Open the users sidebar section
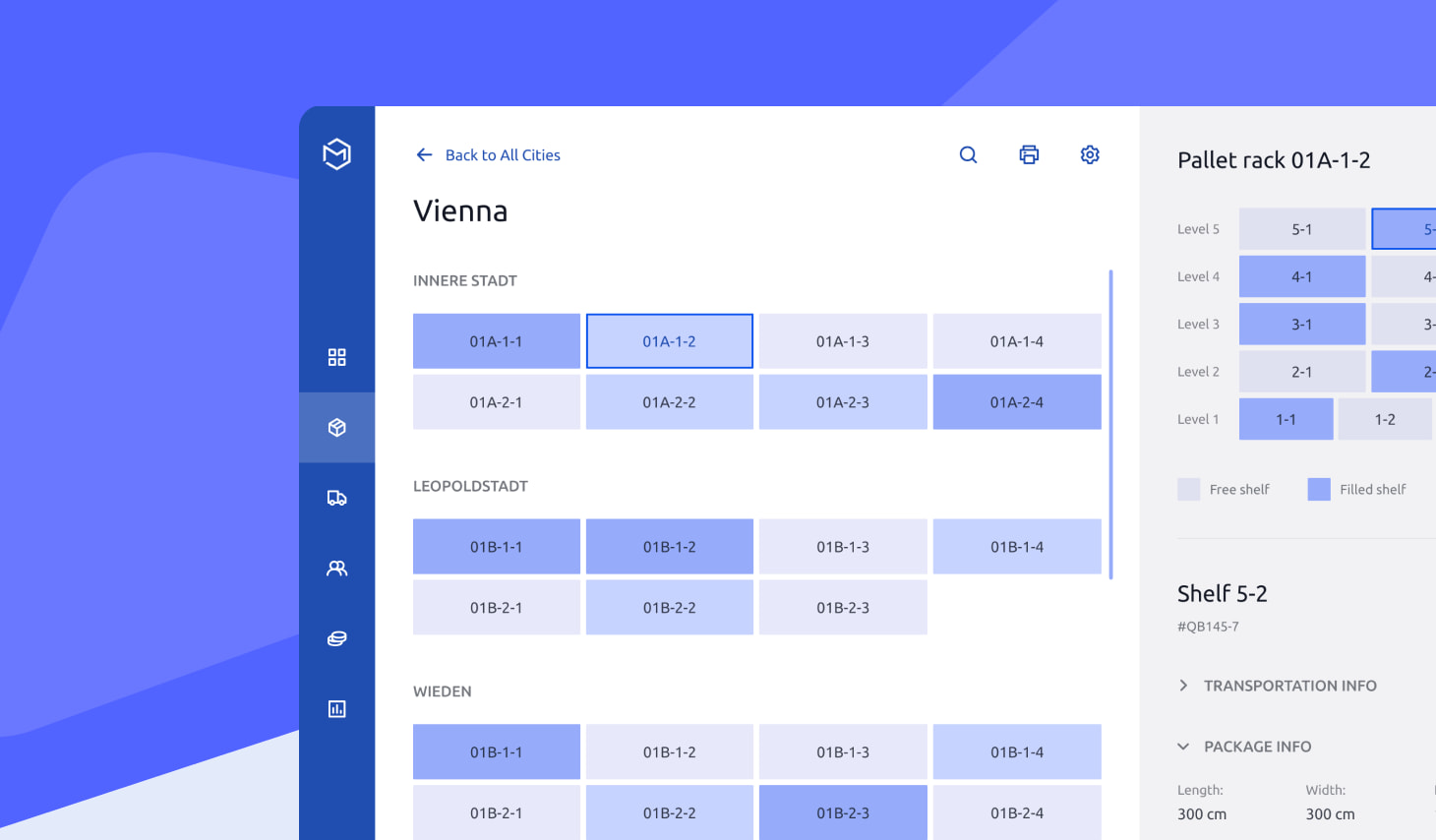Screen dimensions: 1436x840 [x=336, y=569]
